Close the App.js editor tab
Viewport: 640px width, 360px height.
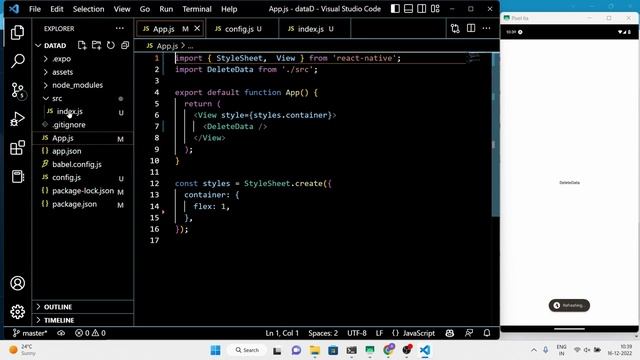point(197,28)
